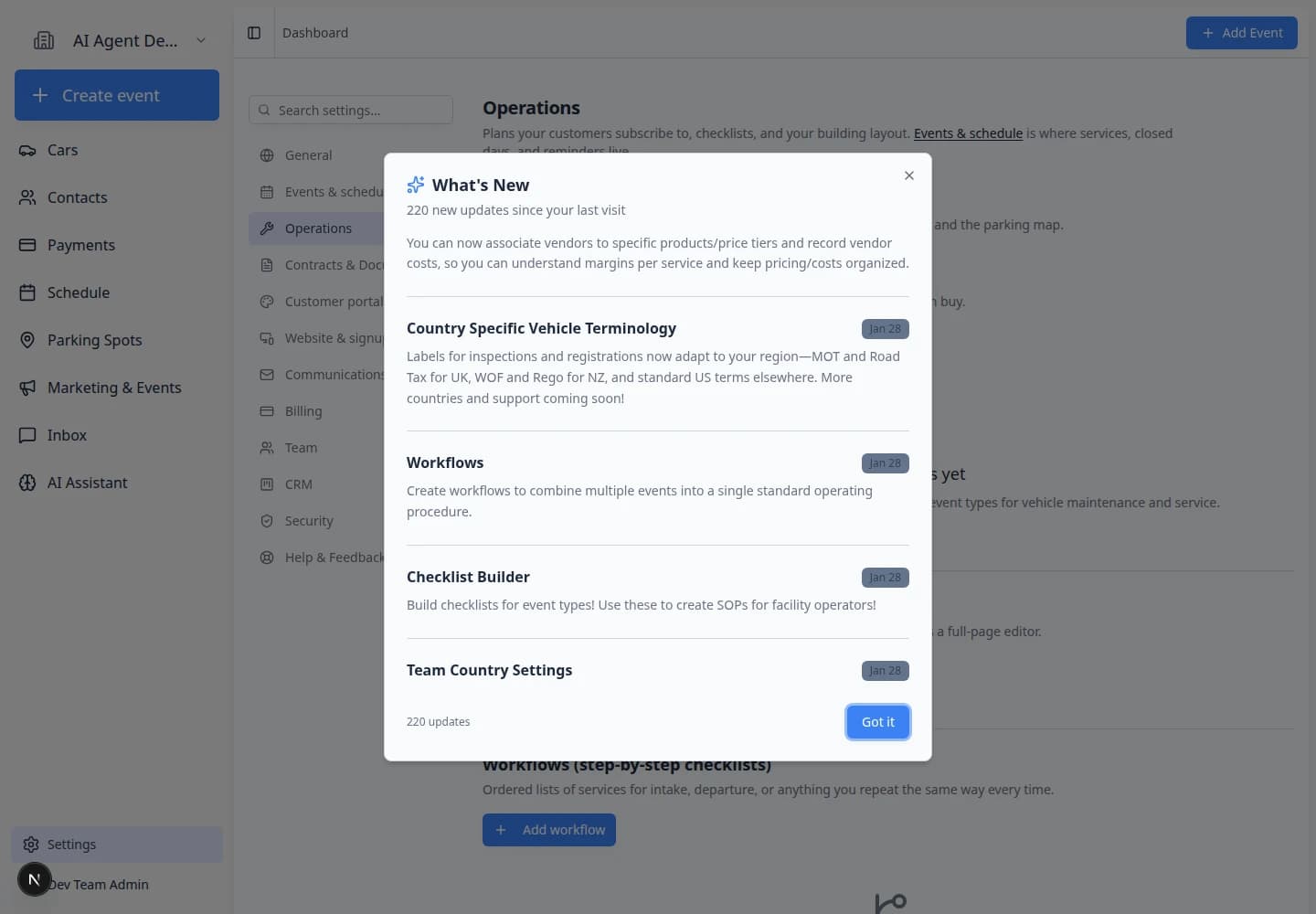Click the Communications envelope icon
Image resolution: width=1316 pixels, height=914 pixels.
tap(267, 375)
